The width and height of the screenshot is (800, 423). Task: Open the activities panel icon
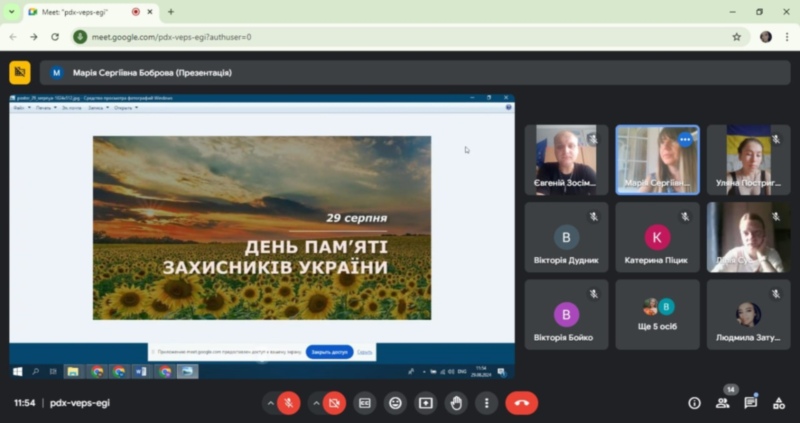[778, 403]
